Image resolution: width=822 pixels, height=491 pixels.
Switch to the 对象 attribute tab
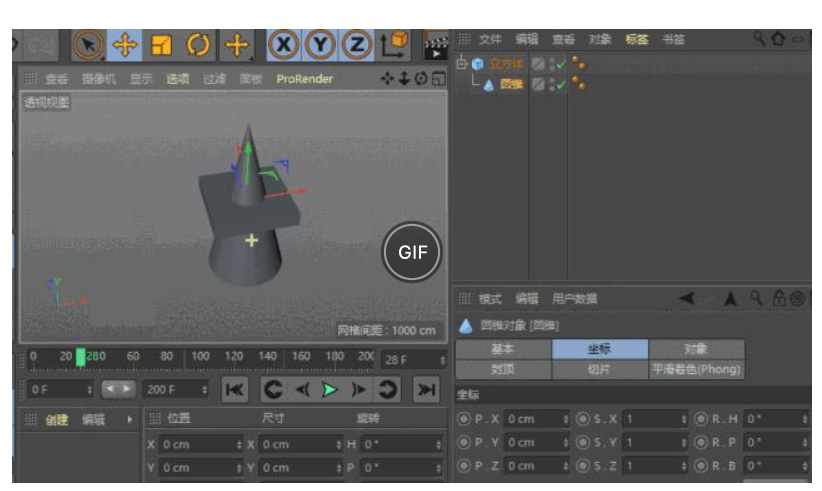pyautogui.click(x=696, y=349)
